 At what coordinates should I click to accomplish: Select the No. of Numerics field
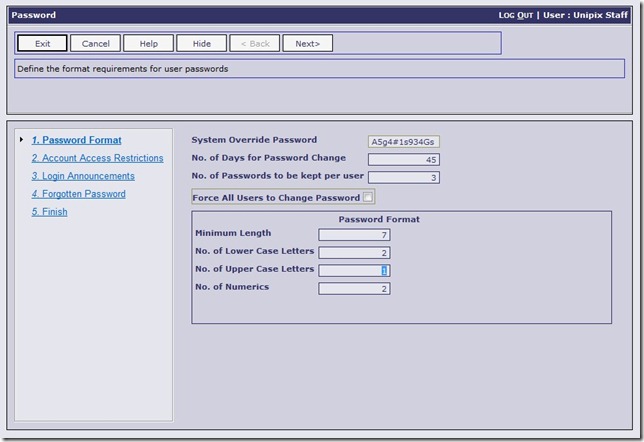point(354,289)
